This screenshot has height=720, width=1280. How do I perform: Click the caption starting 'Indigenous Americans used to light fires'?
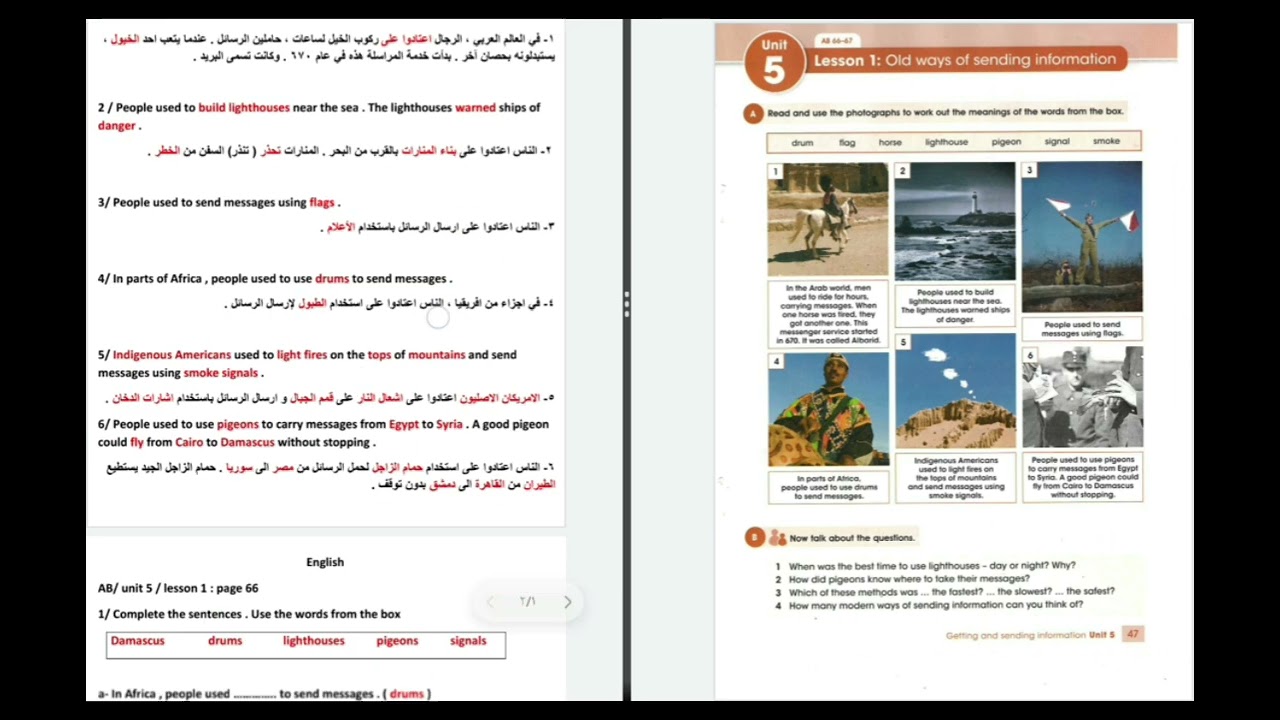pos(955,478)
